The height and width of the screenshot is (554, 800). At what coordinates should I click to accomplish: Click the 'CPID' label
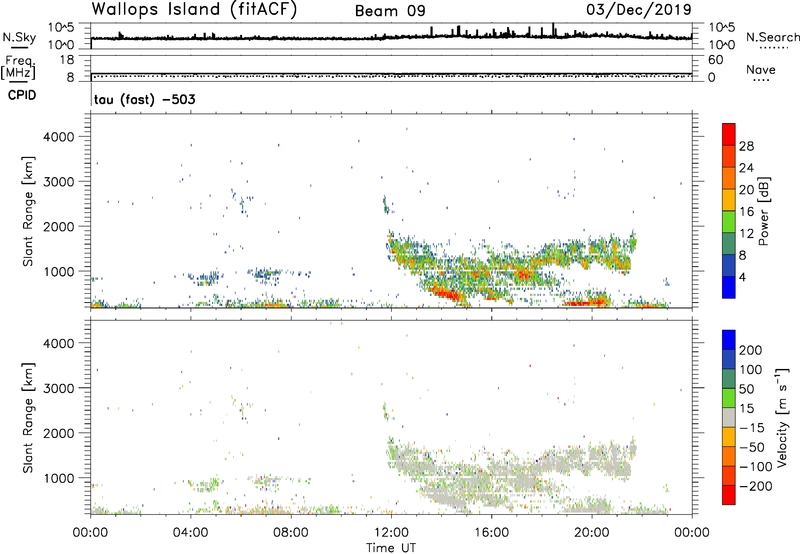coord(22,95)
